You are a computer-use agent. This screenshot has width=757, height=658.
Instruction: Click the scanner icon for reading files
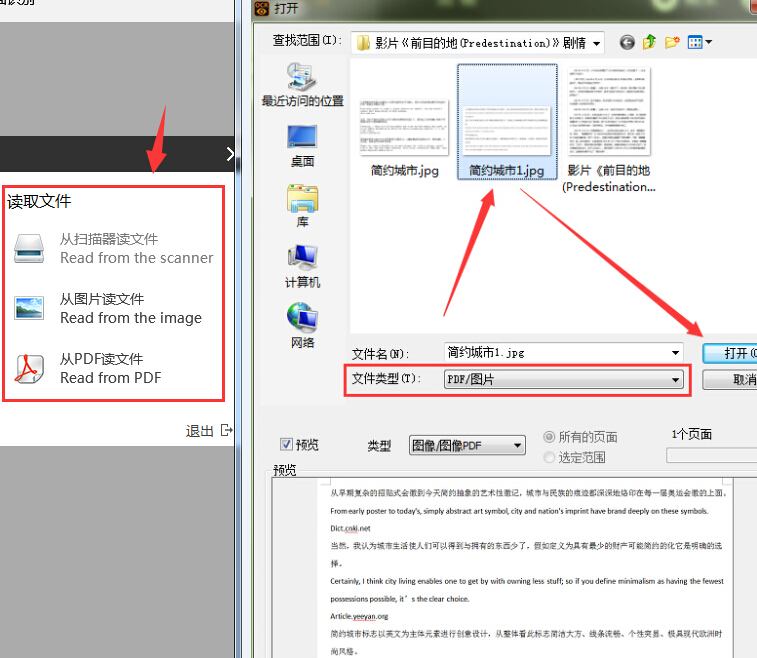(x=29, y=249)
